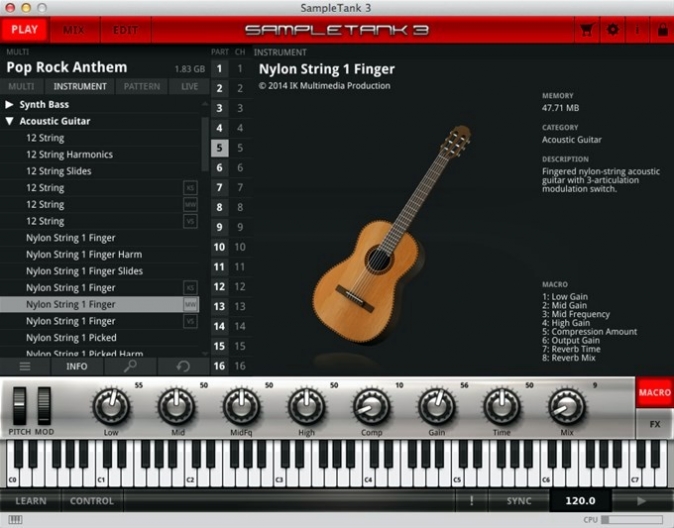
Task: Toggle the FX panel button
Action: (654, 424)
